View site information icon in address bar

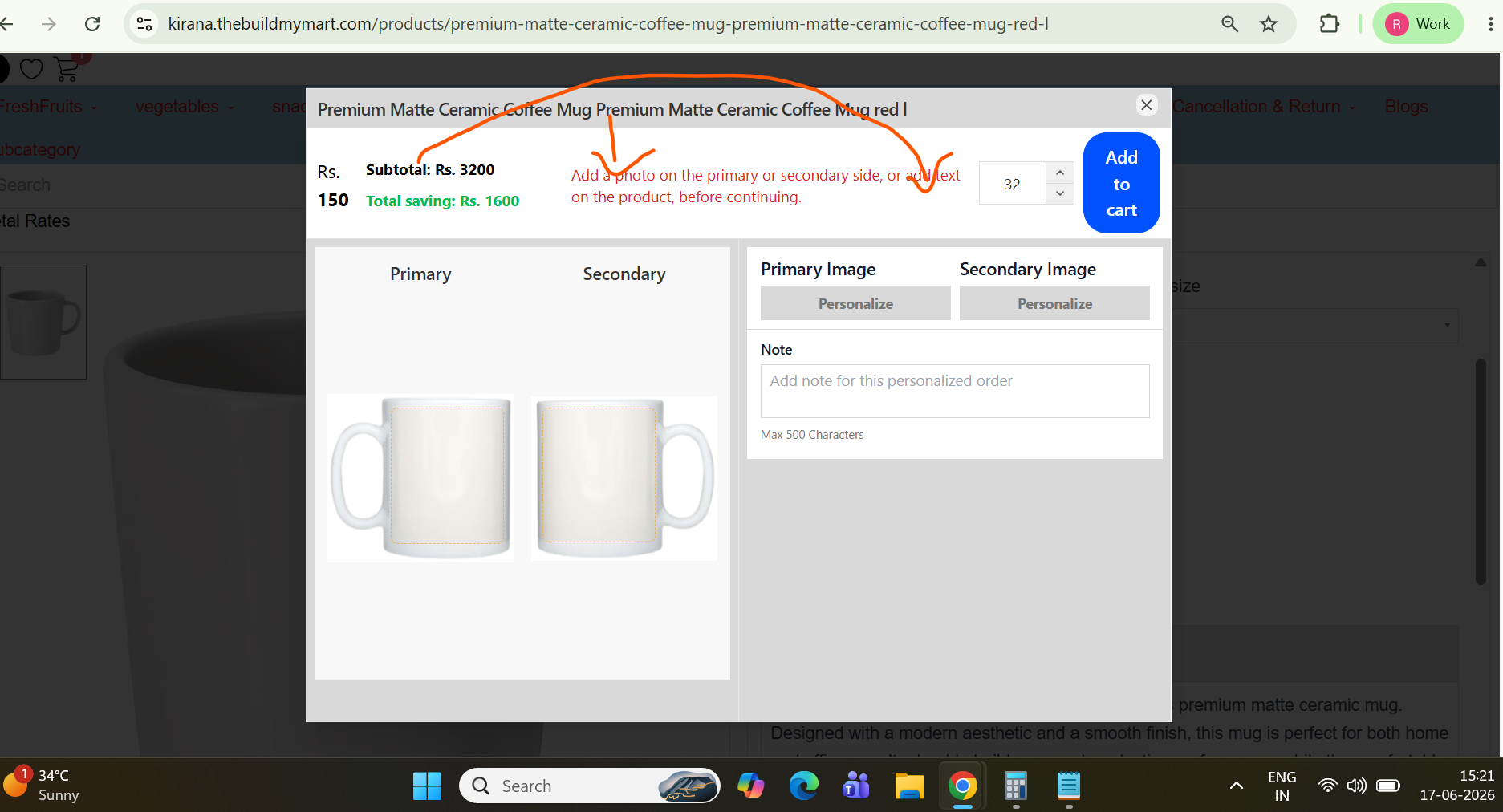pos(144,24)
